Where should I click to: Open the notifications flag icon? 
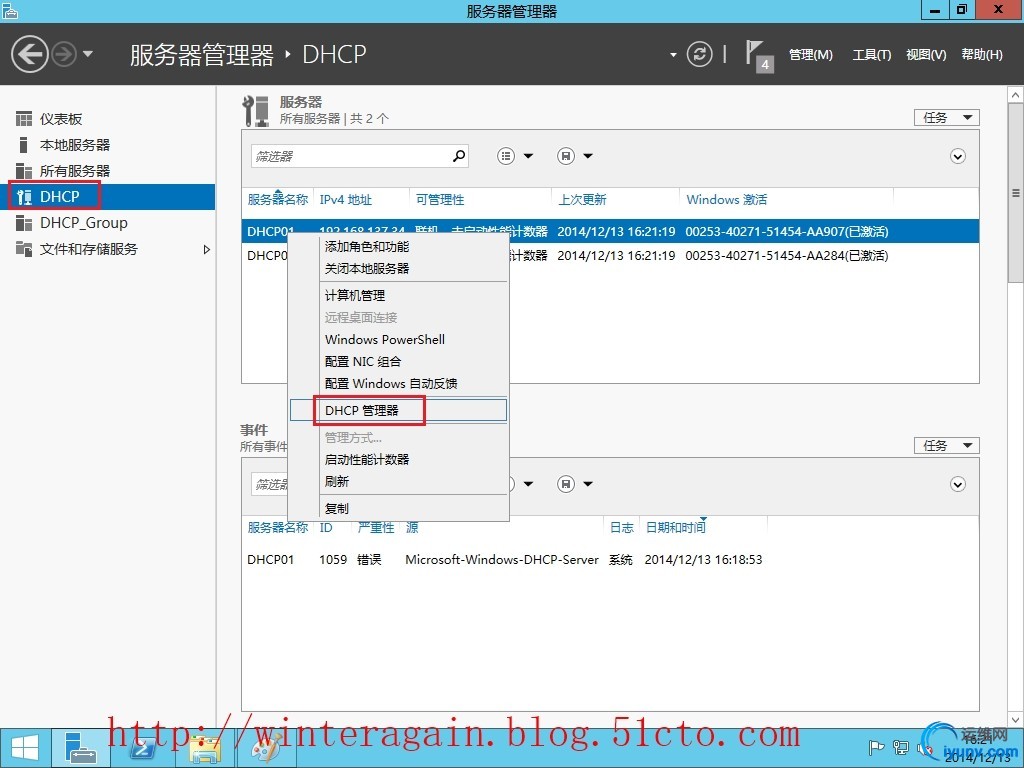click(759, 56)
